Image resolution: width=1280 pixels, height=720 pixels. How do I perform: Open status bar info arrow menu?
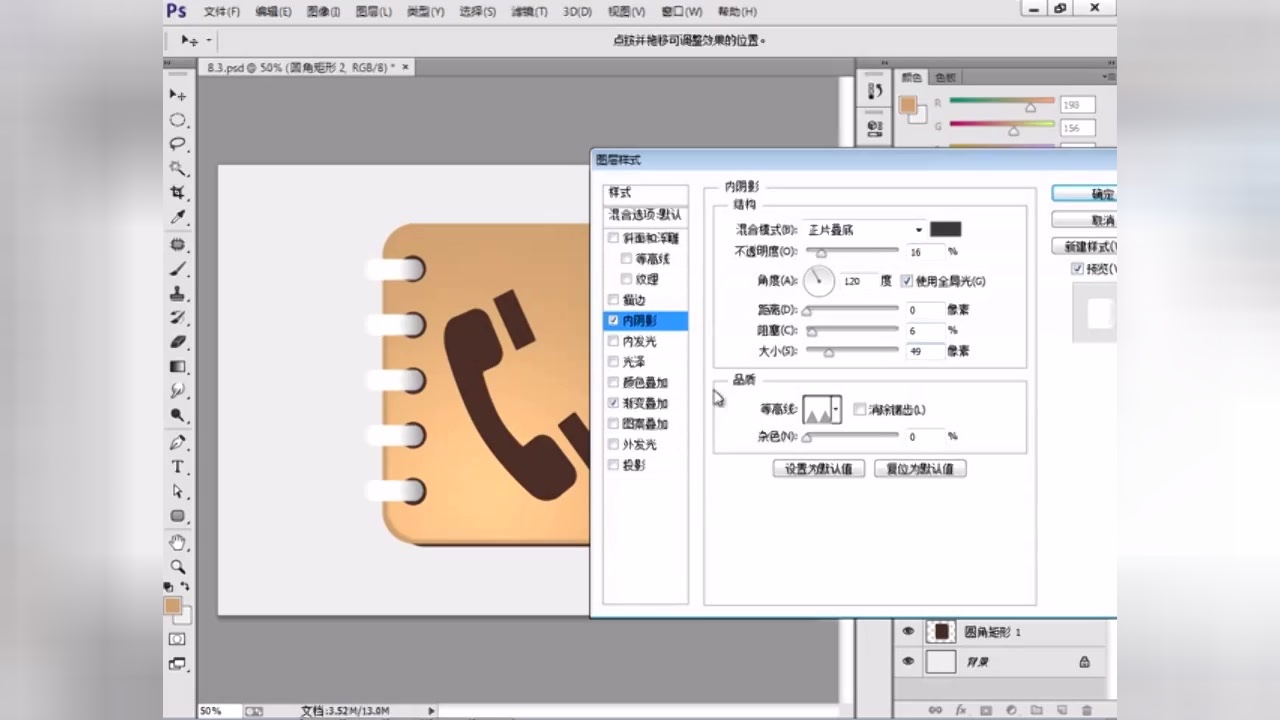(x=432, y=711)
